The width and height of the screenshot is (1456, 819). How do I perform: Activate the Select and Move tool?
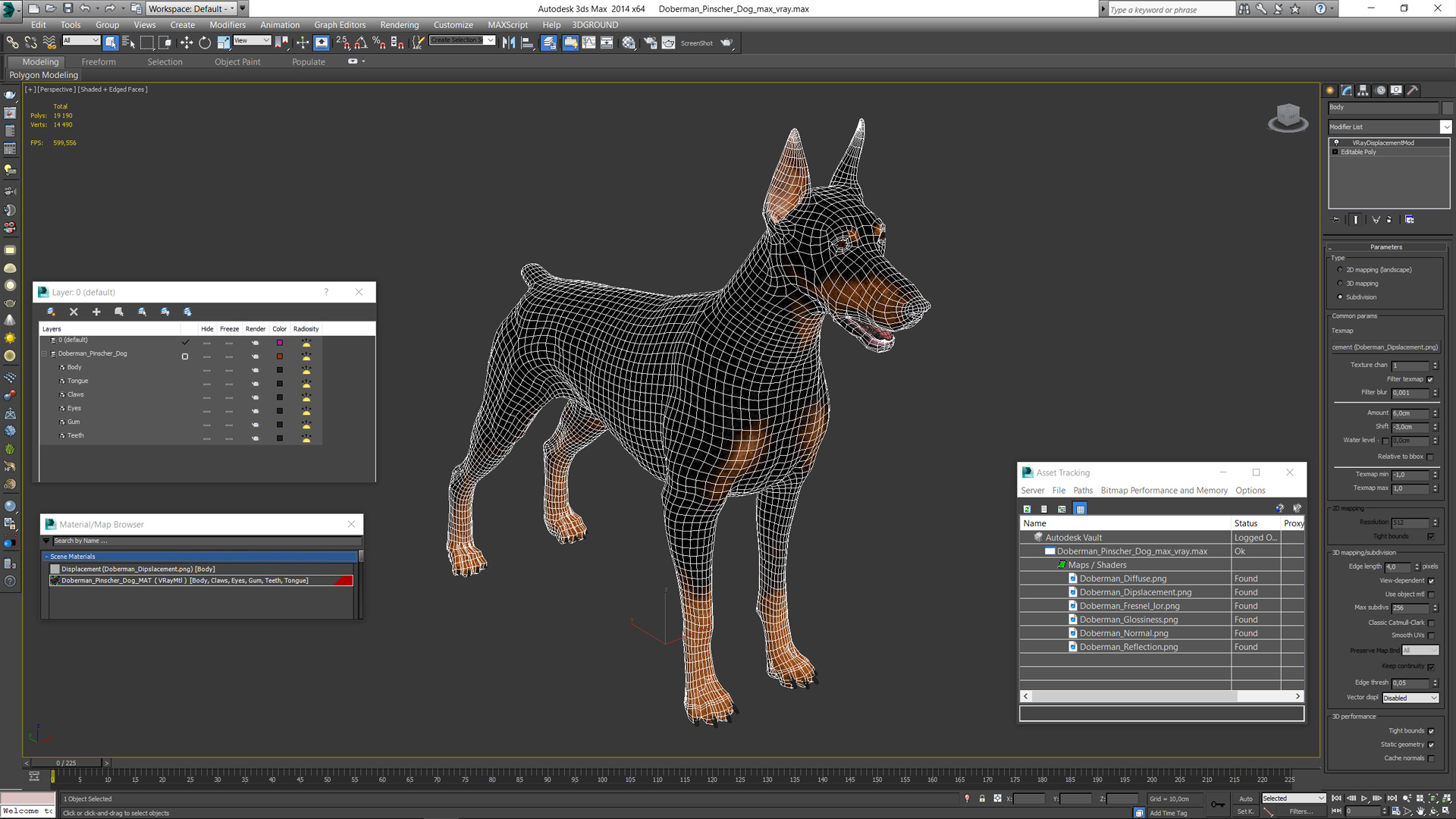click(x=187, y=42)
